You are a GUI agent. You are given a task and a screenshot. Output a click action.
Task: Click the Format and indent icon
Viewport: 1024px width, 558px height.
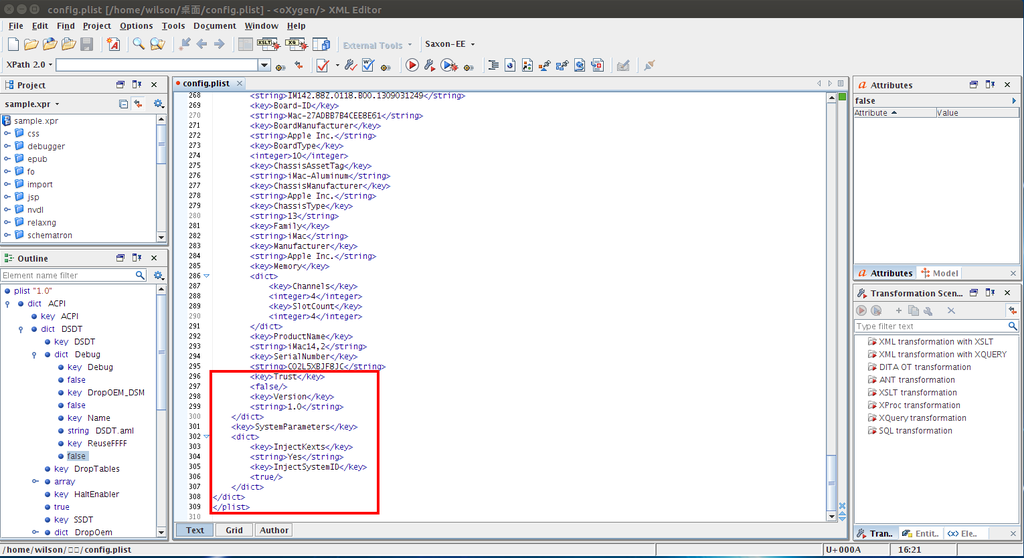point(493,65)
